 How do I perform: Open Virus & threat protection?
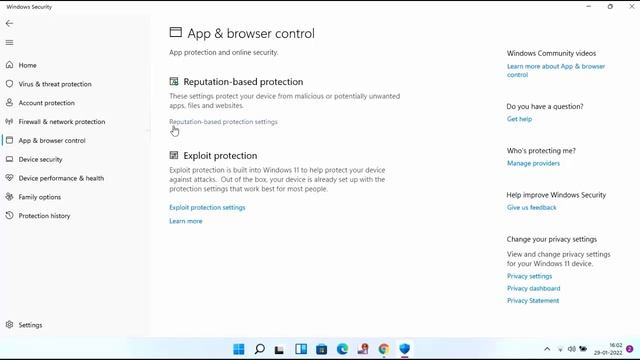[x=55, y=84]
